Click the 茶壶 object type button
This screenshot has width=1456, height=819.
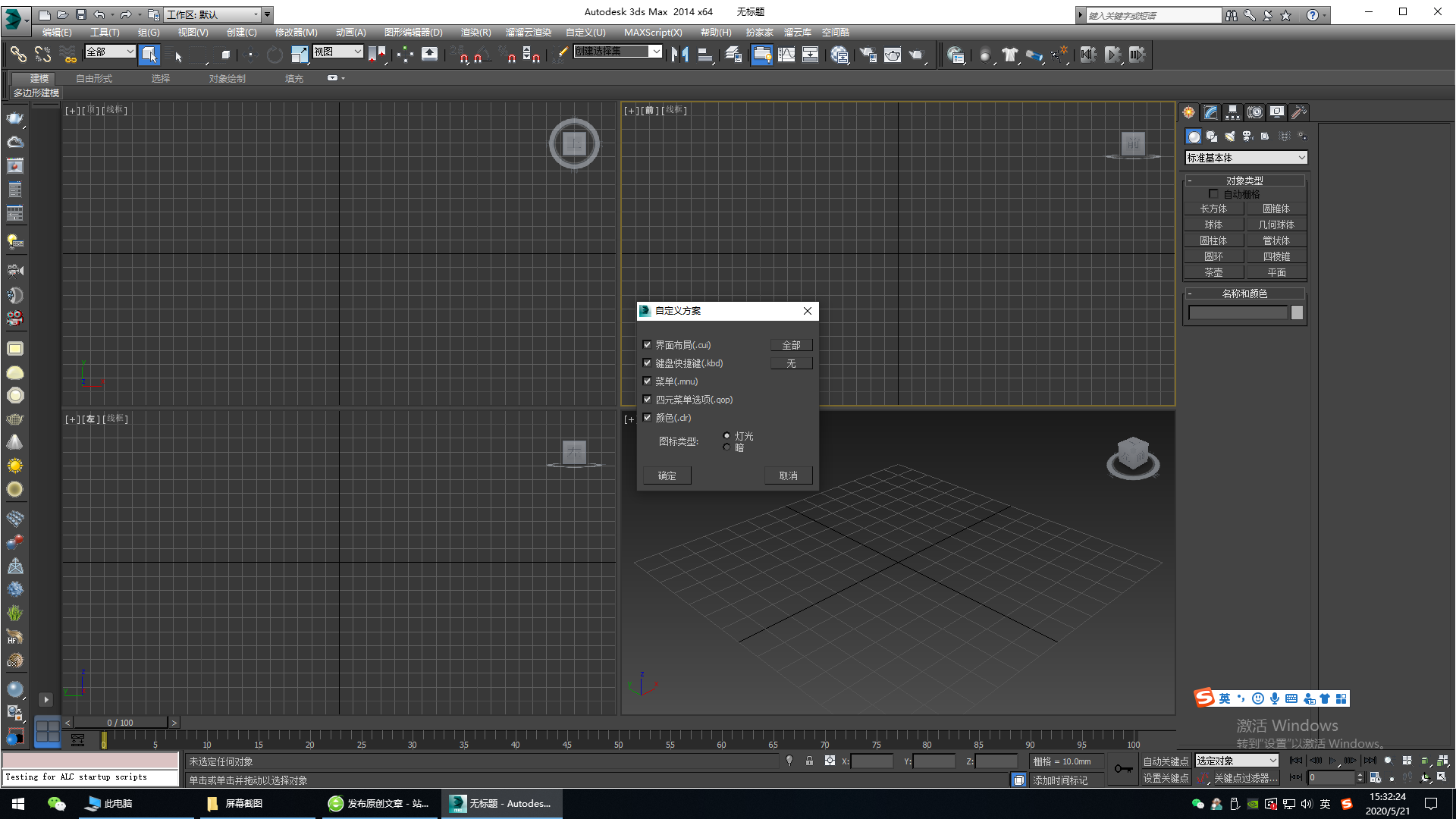pos(1213,272)
